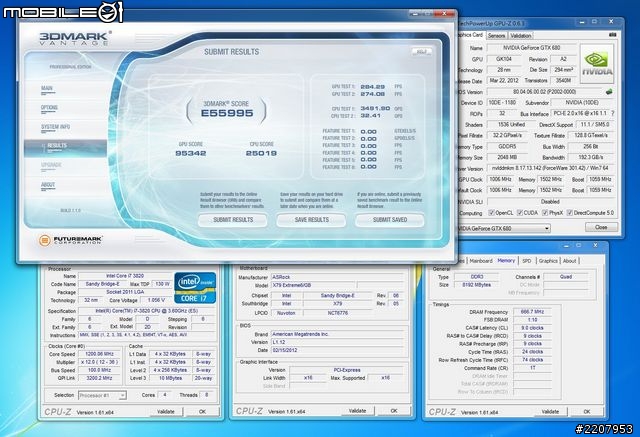The height and width of the screenshot is (437, 640).
Task: Toggle the CUDA checkbox in GPU-Z
Action: coord(520,213)
